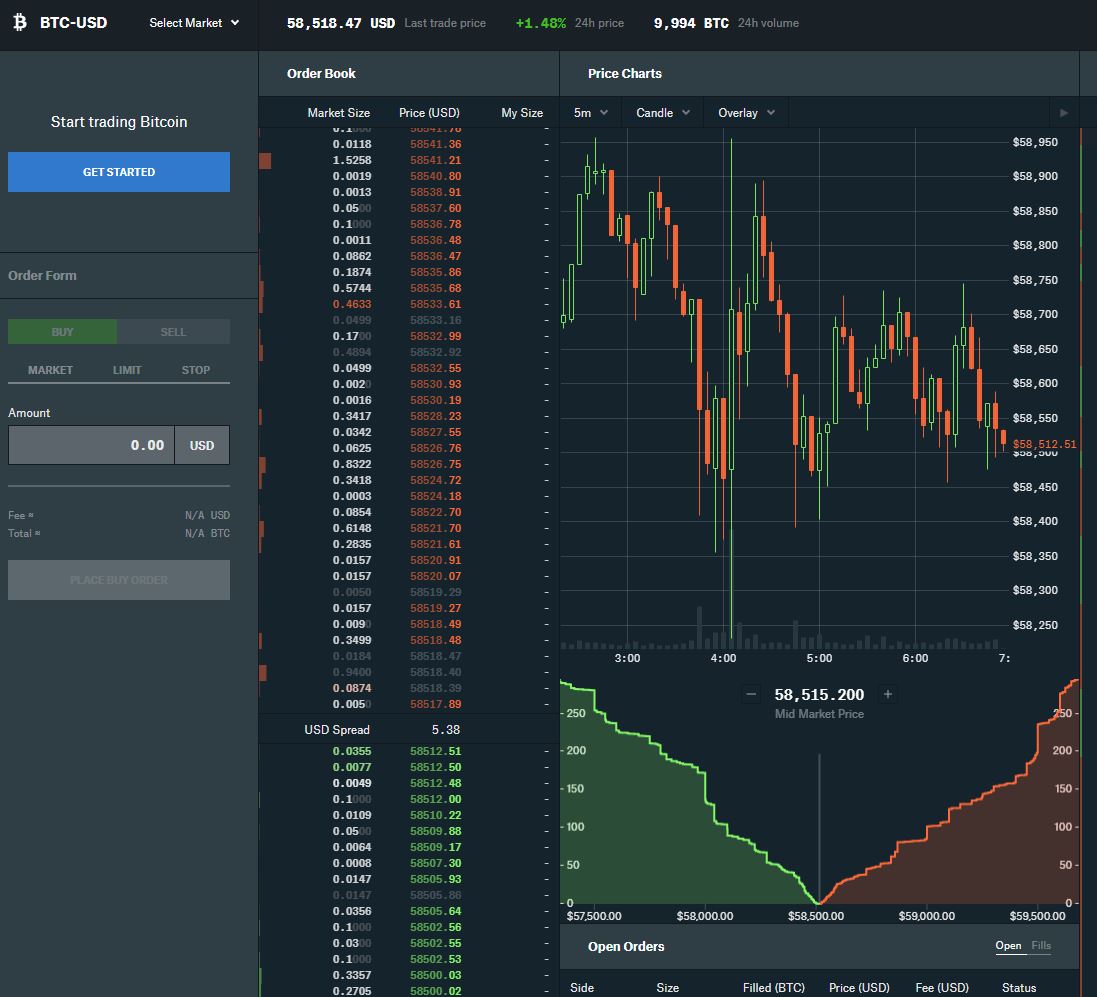The height and width of the screenshot is (997, 1097).
Task: Select ask price 58541.21
Action: tap(435, 160)
